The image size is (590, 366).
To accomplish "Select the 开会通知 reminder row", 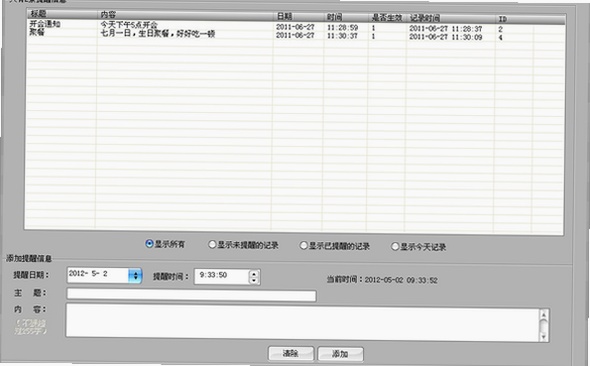I will (x=295, y=26).
